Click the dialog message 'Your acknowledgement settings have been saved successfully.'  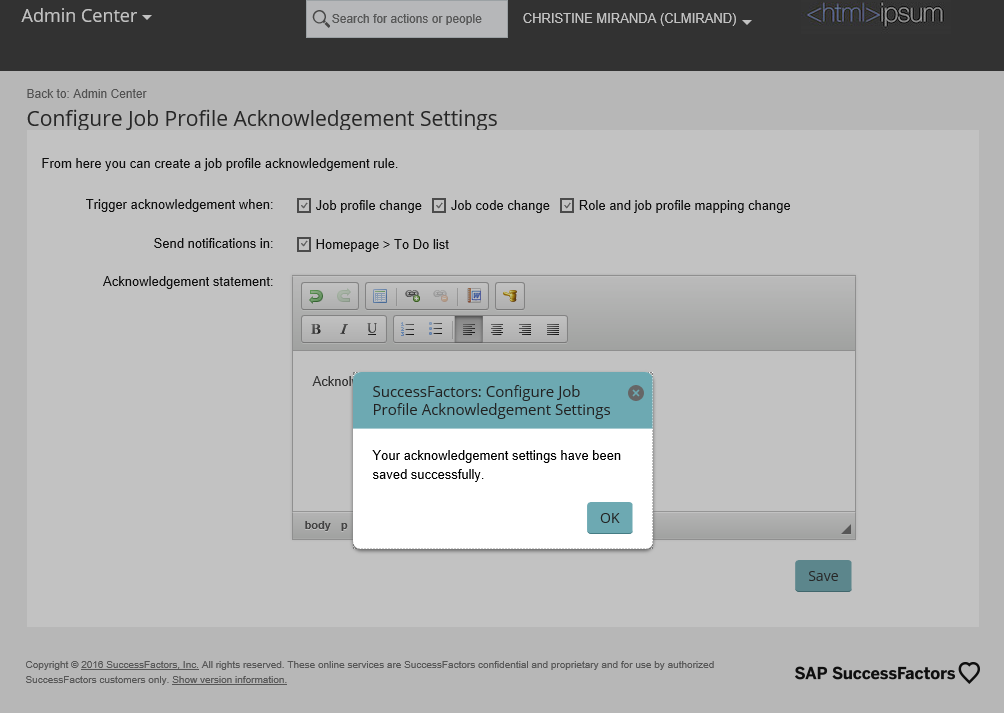(497, 465)
